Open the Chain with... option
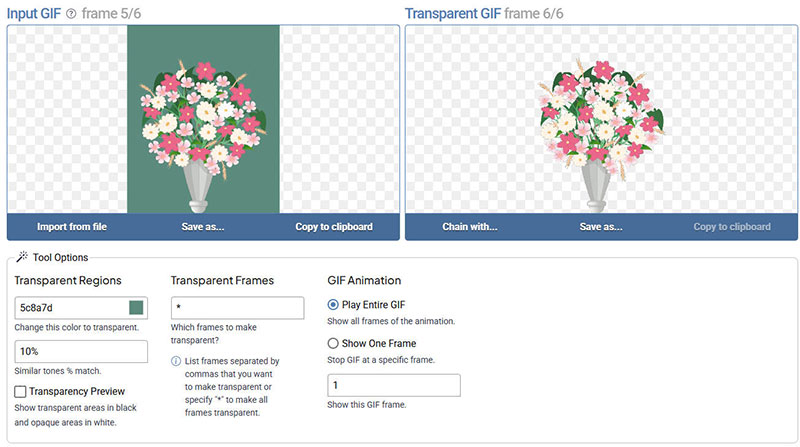Screen dimensions: 800x447 (470, 227)
